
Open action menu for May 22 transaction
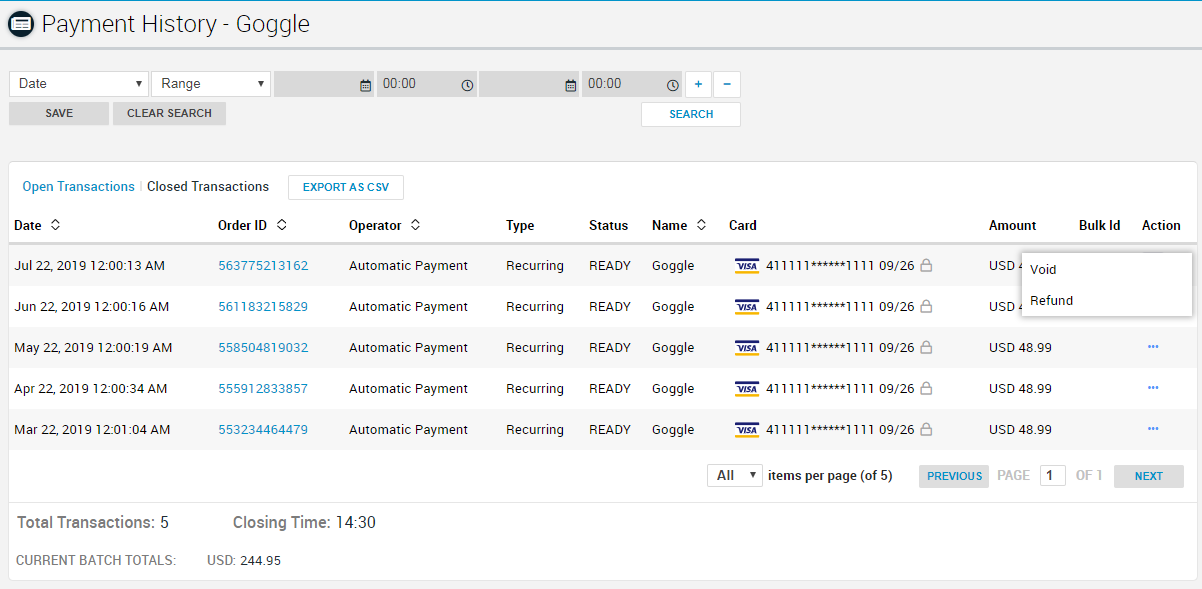1153,347
